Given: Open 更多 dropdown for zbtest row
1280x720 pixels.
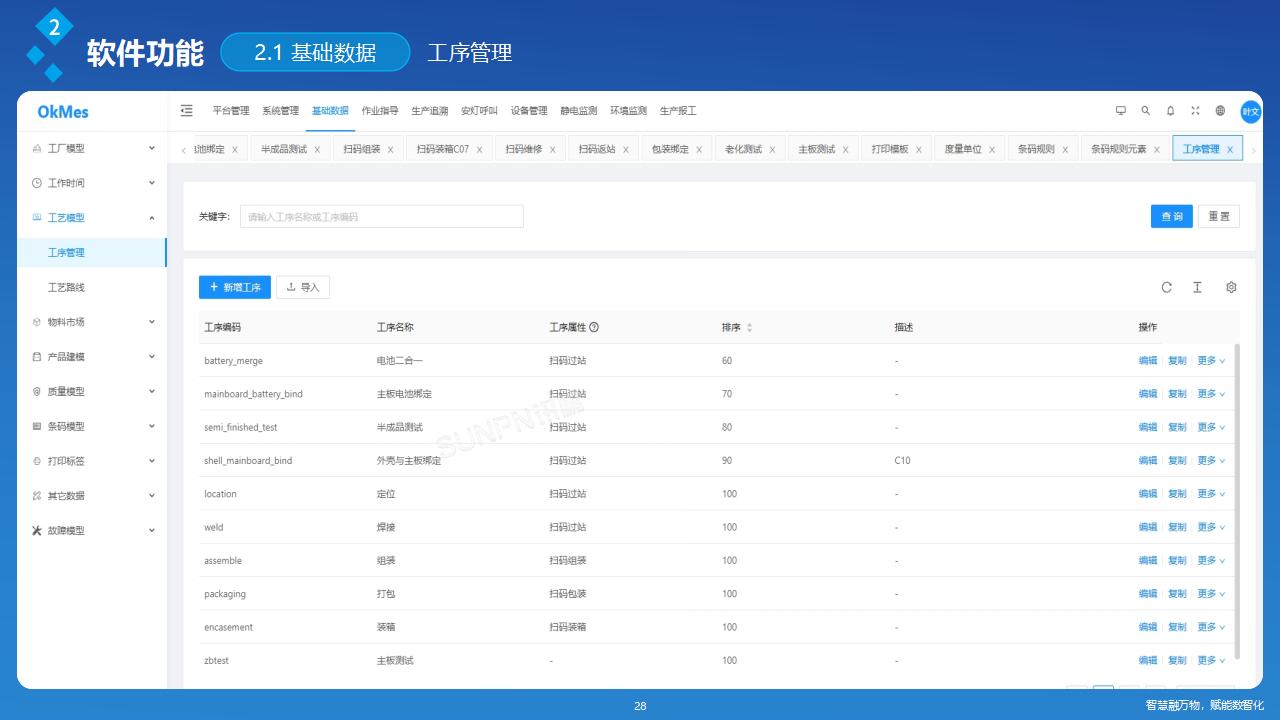Looking at the screenshot, I should click(1211, 661).
